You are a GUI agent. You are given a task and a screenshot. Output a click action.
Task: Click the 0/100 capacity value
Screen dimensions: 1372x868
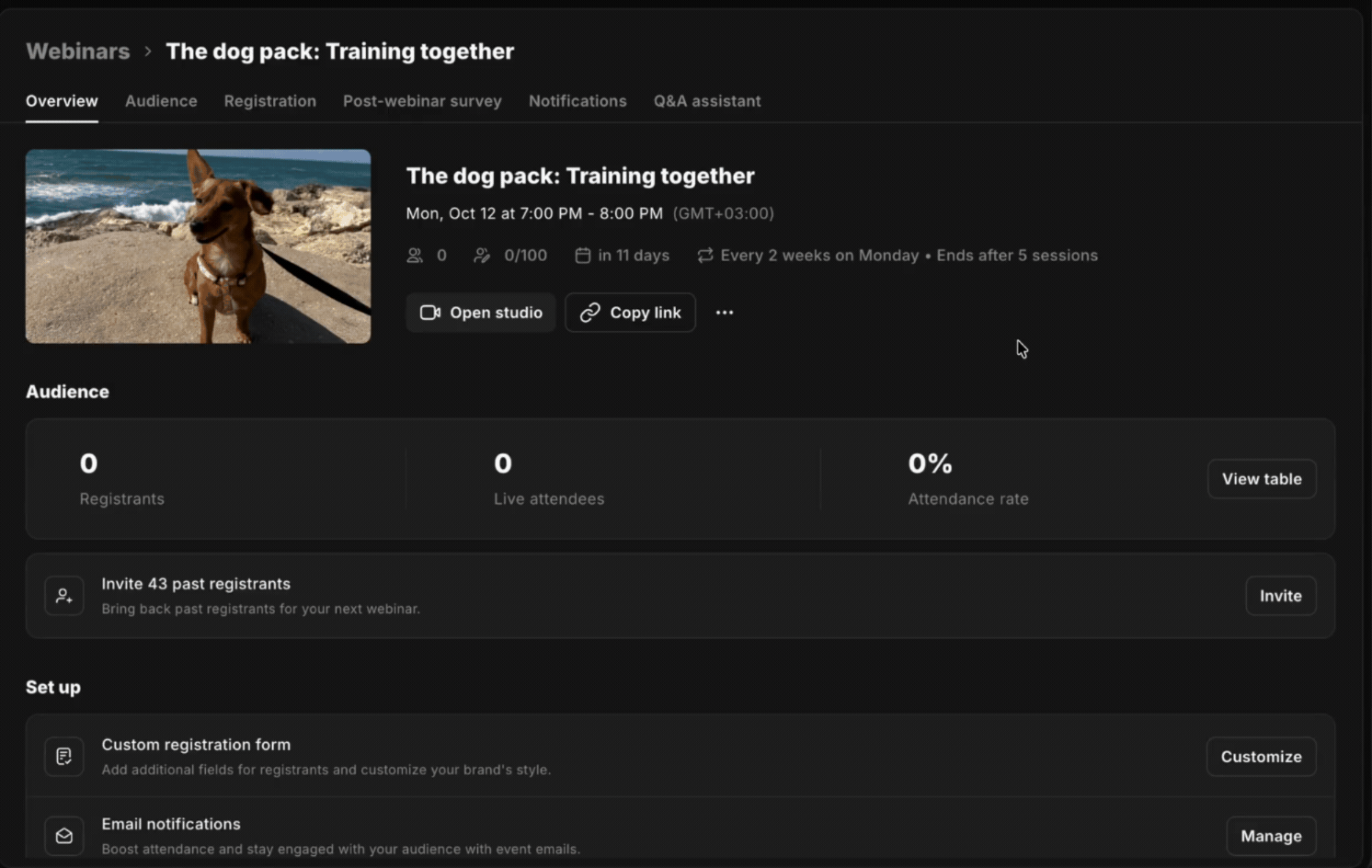[526, 256]
